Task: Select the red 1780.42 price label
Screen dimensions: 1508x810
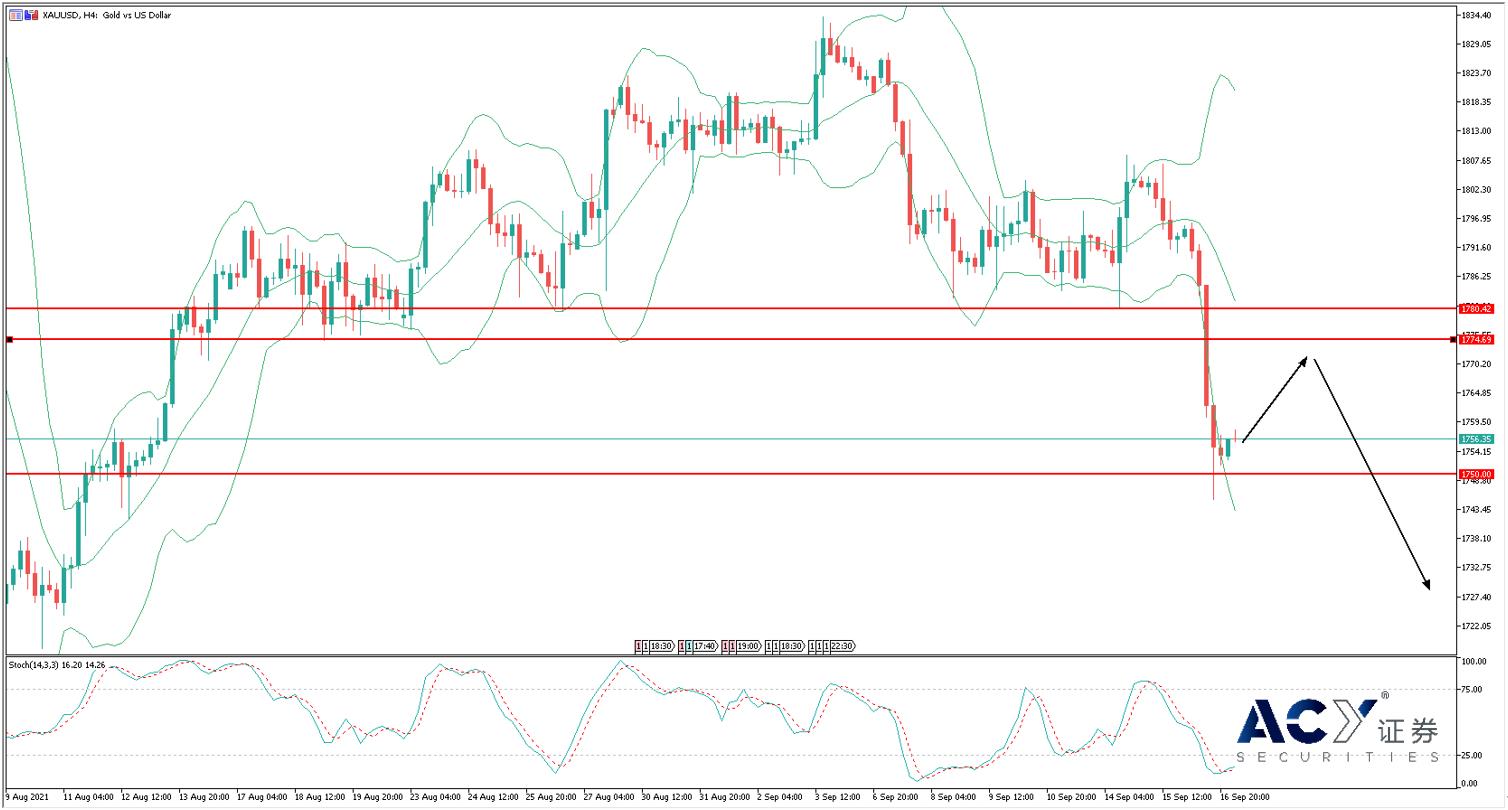Action: tap(1476, 309)
